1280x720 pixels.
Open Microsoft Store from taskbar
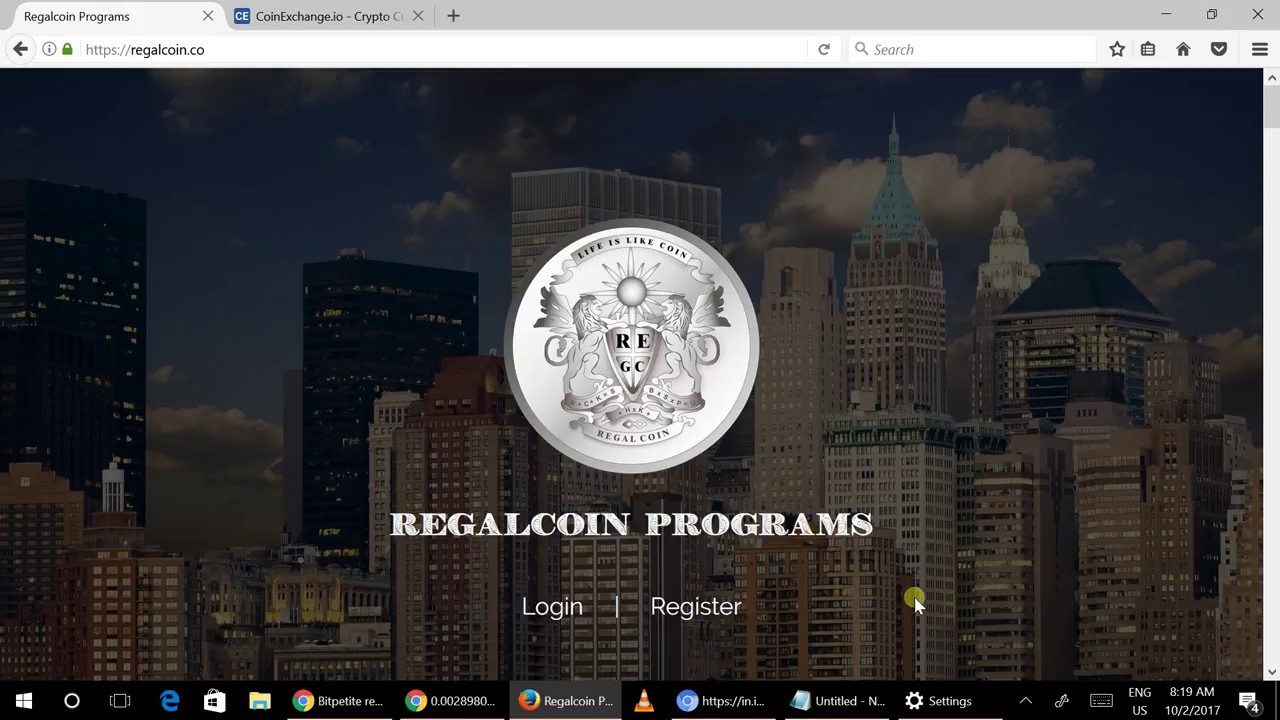214,701
